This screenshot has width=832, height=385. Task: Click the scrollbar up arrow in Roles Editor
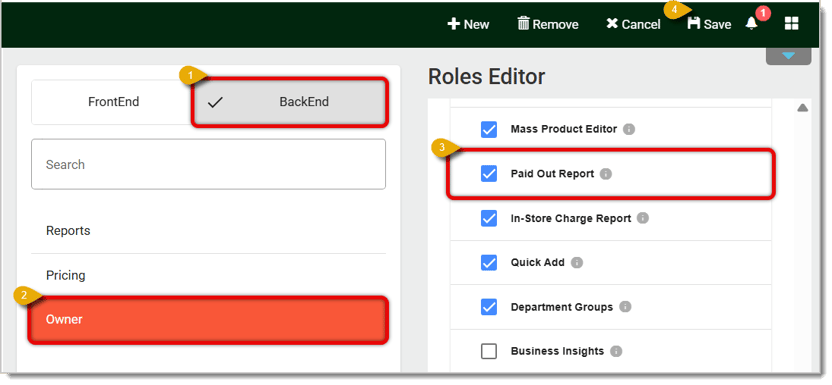[x=802, y=108]
